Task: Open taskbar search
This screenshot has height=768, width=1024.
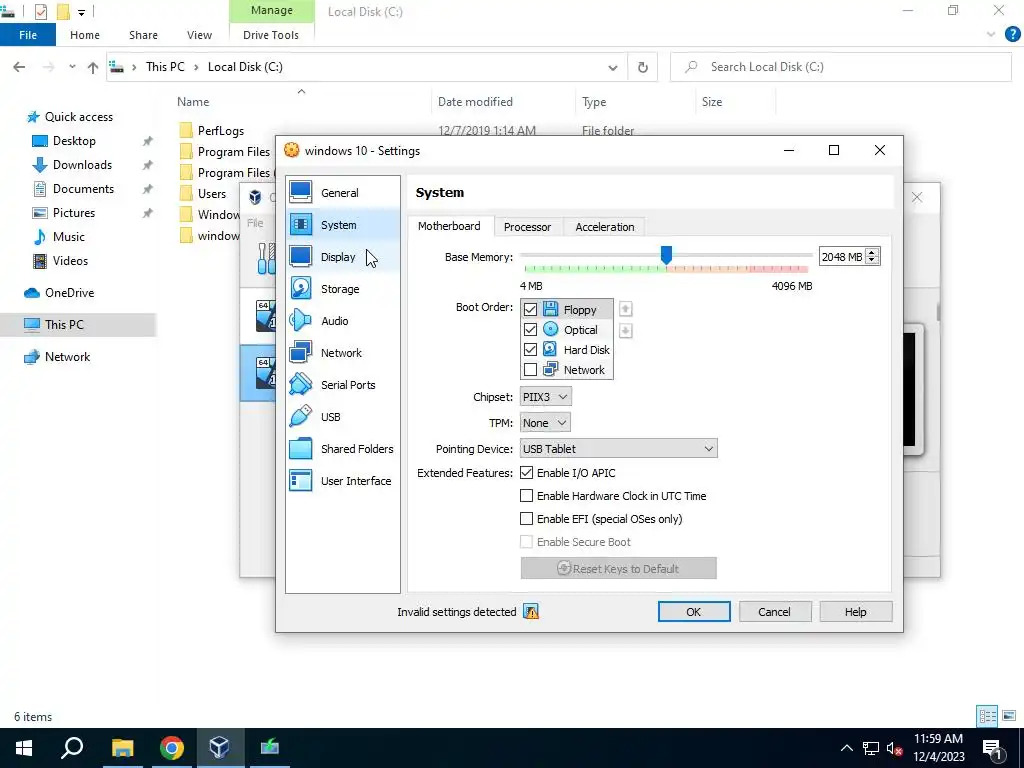Action: (72, 748)
